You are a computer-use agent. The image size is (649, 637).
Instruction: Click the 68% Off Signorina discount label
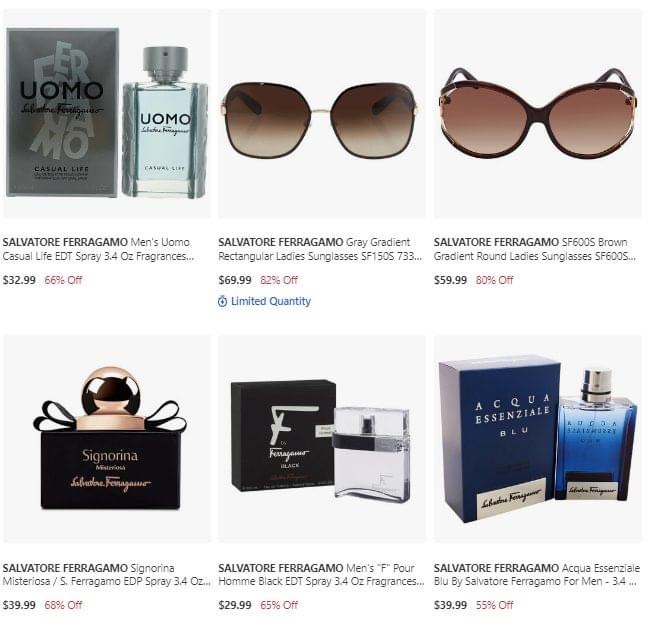click(x=63, y=605)
